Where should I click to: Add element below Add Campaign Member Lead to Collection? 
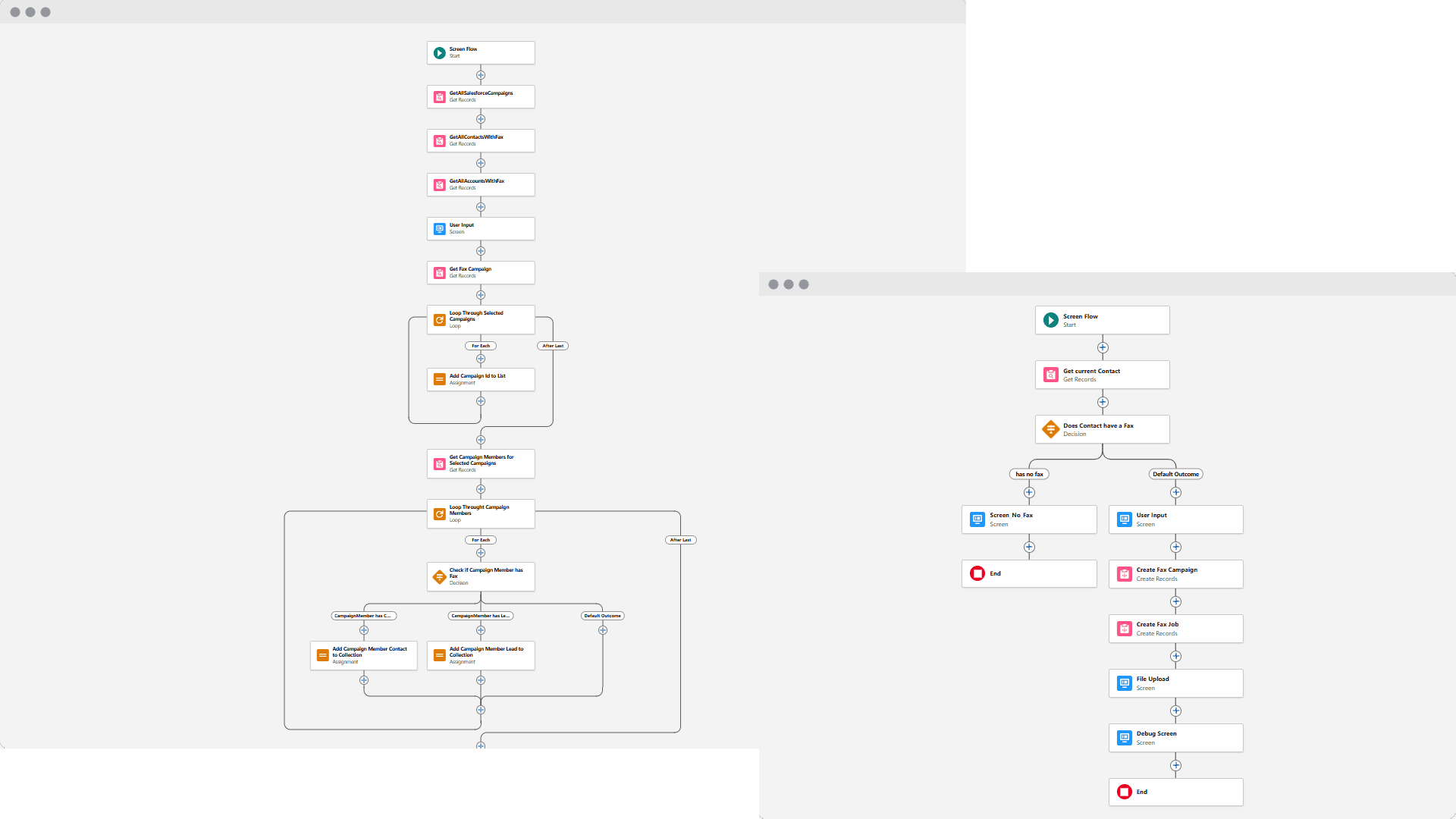coord(481,680)
